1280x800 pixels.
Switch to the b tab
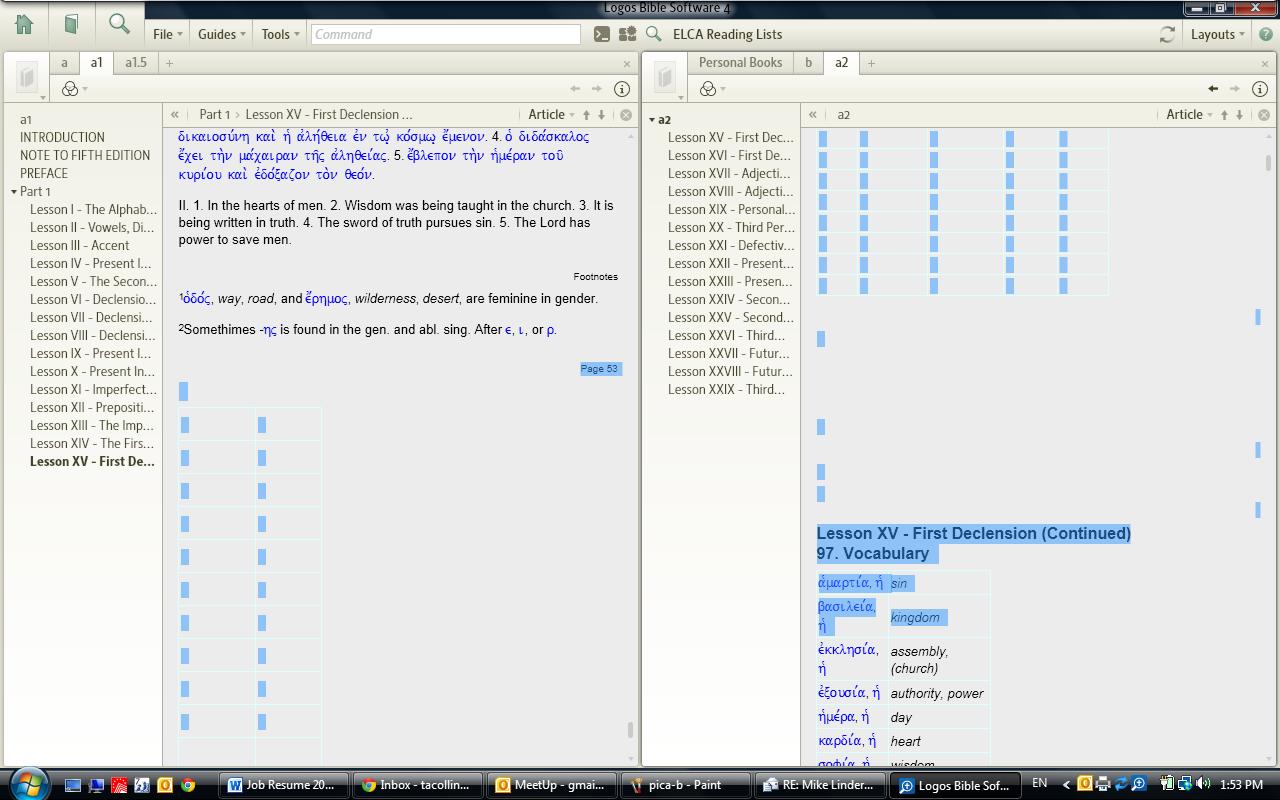(808, 63)
